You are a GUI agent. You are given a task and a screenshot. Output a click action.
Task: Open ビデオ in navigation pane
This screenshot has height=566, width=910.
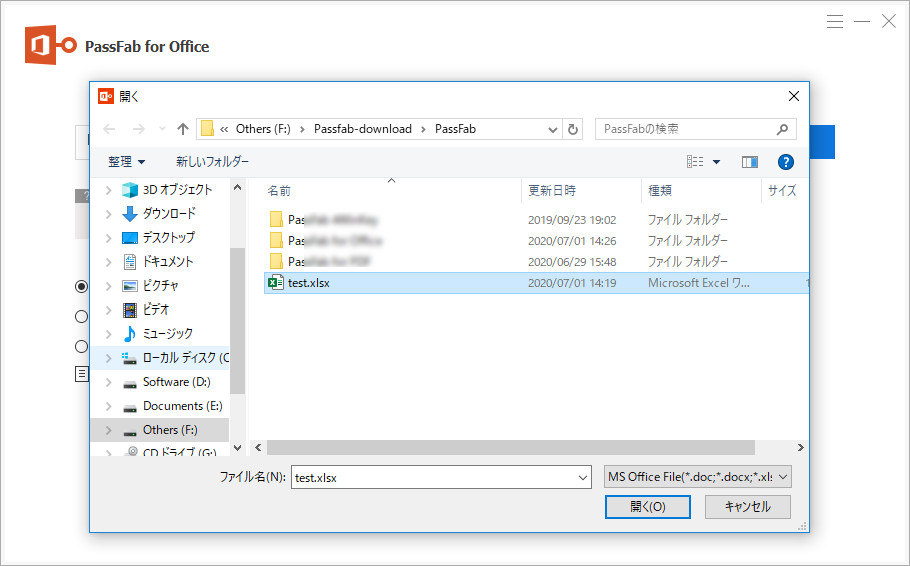pos(156,309)
